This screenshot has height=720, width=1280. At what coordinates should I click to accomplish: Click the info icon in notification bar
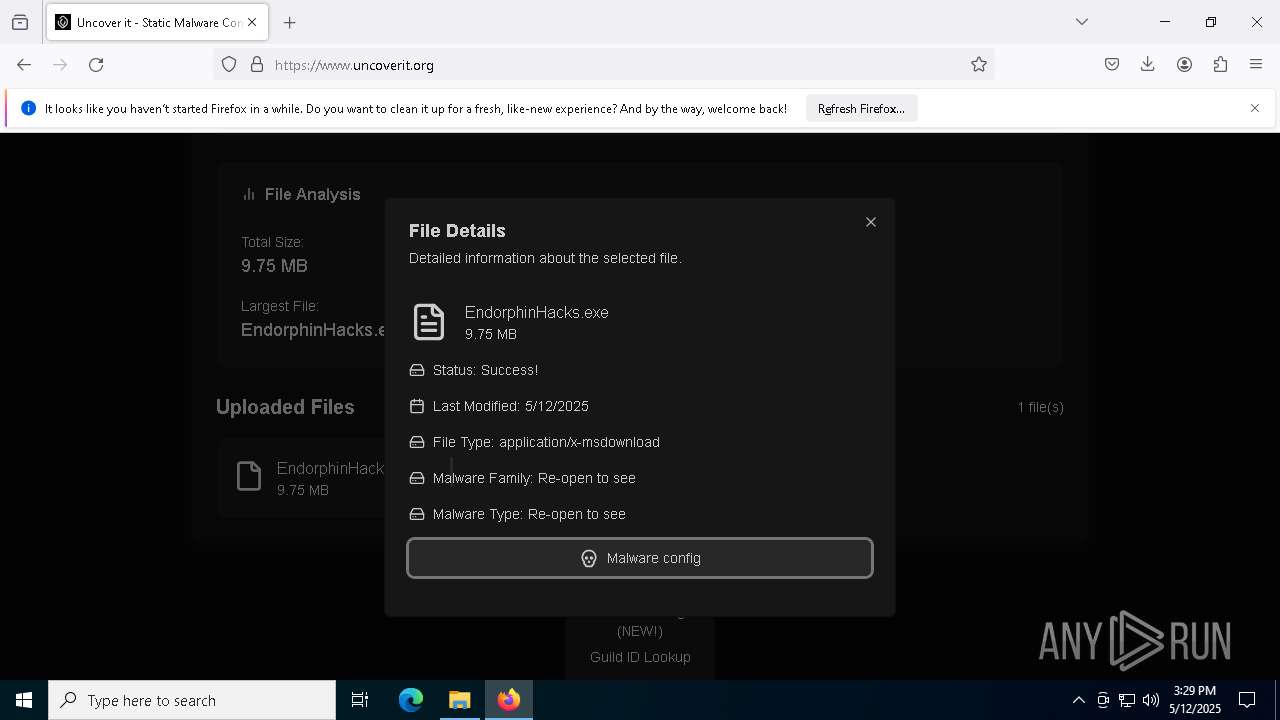click(x=28, y=108)
